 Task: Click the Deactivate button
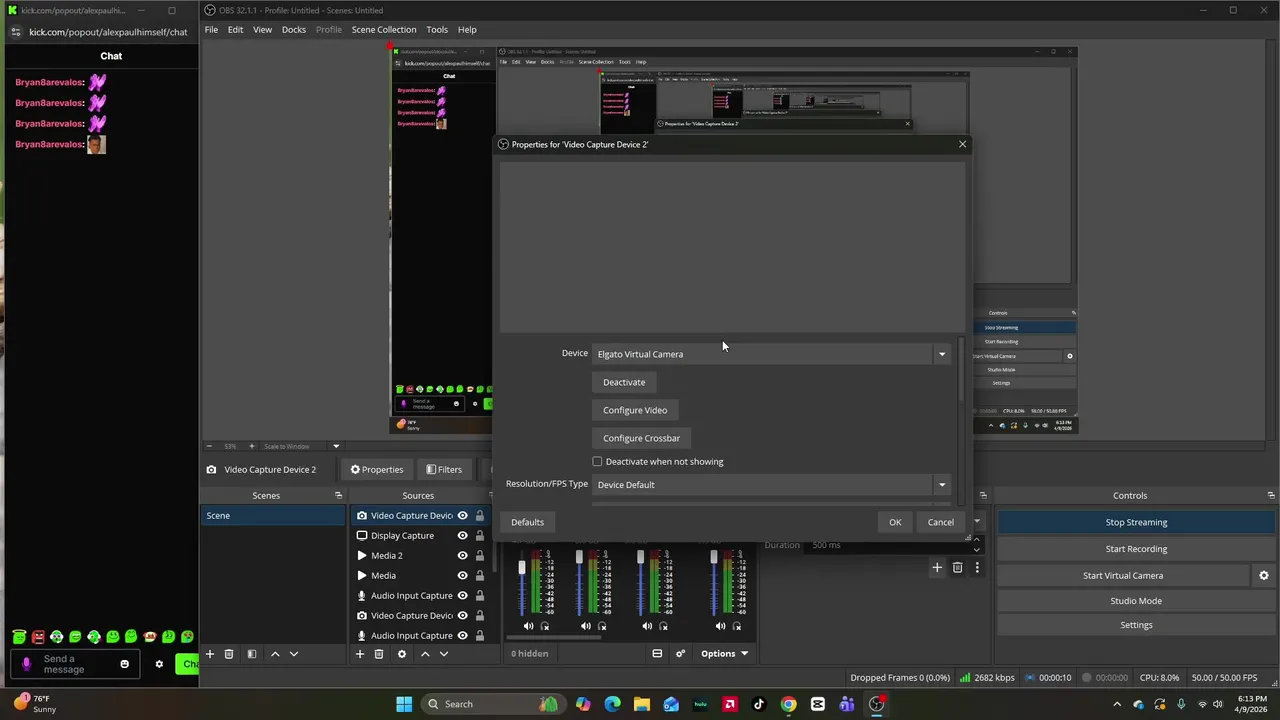tap(624, 382)
